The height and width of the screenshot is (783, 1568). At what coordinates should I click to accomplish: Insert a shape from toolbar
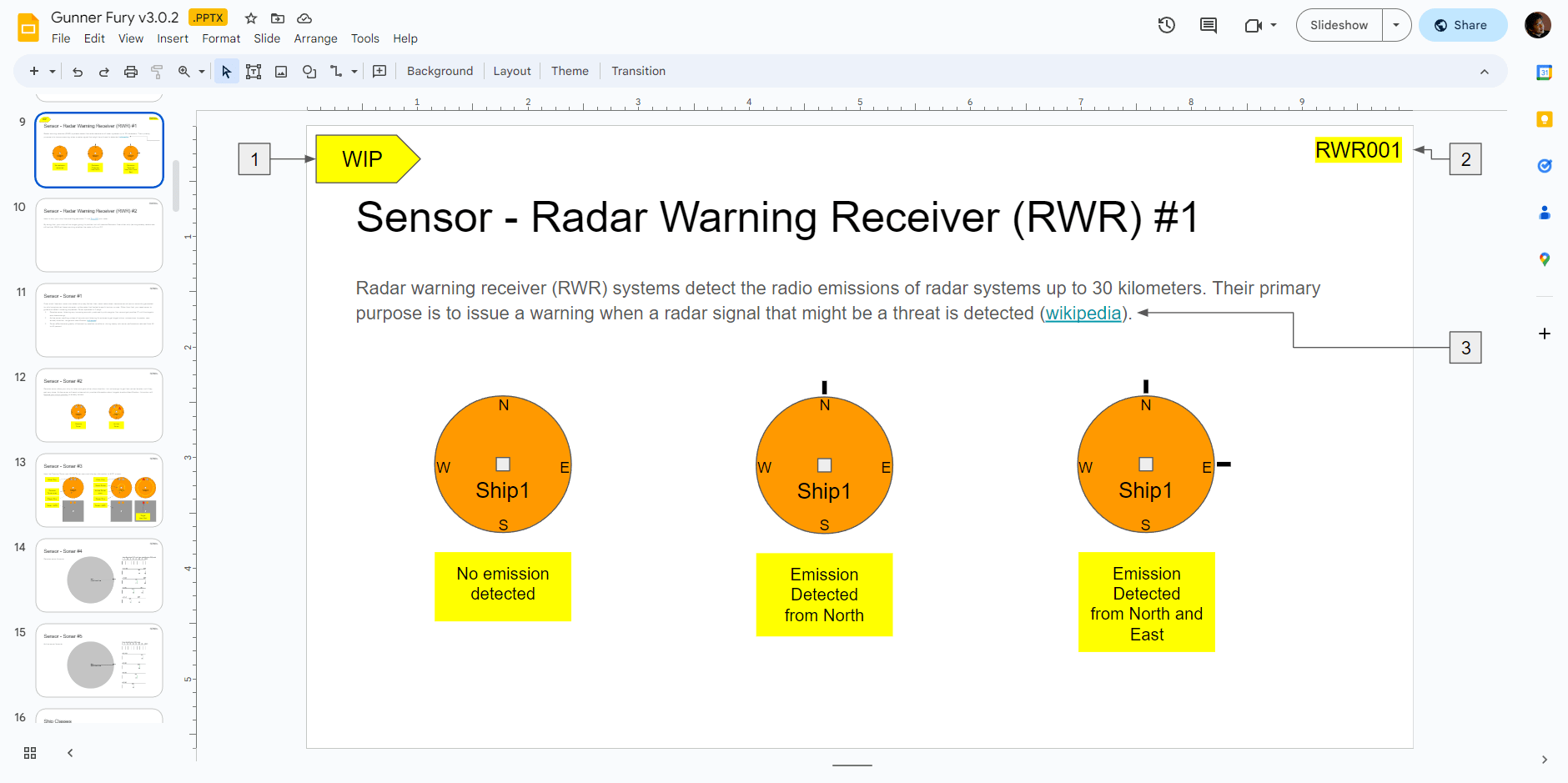309,72
